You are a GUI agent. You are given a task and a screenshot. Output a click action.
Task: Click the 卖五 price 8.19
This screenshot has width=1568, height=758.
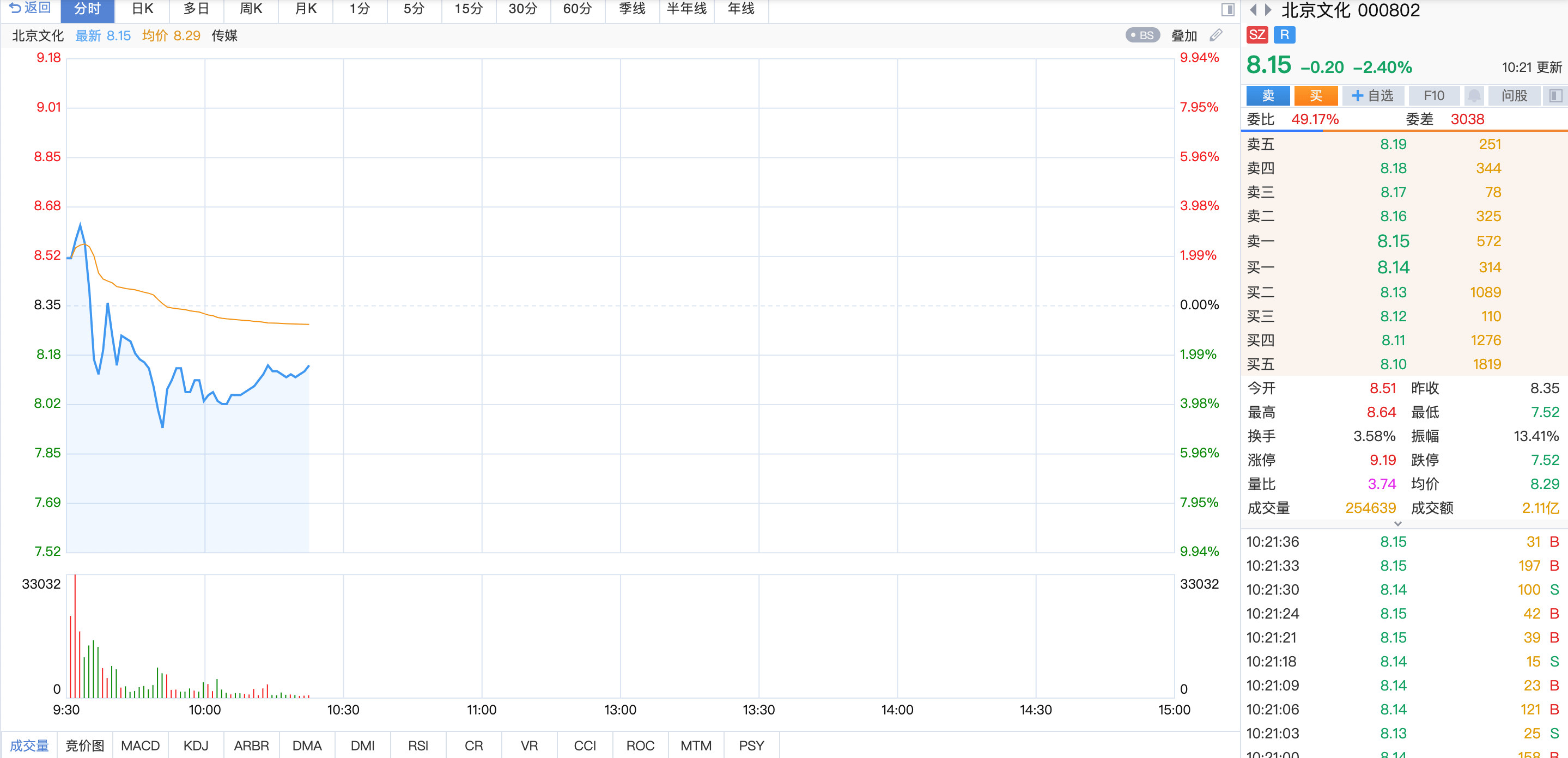tap(1393, 144)
